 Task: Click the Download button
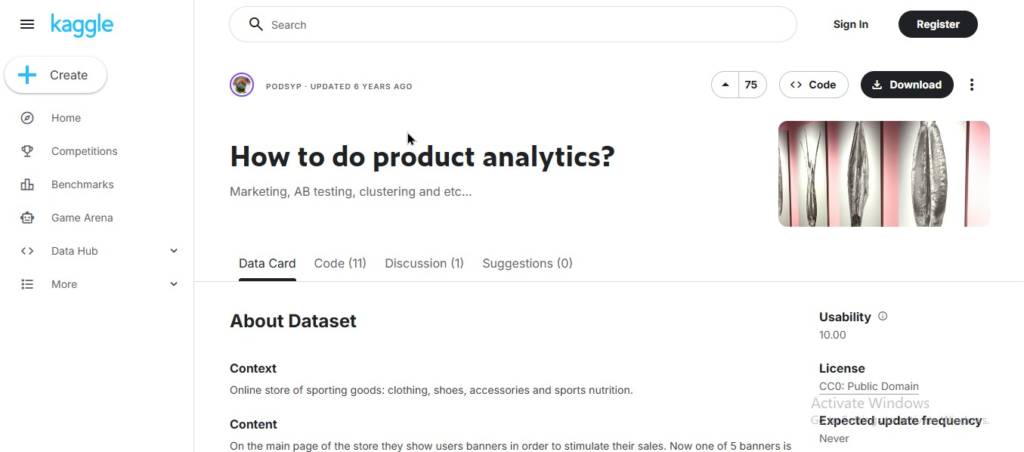[906, 85]
